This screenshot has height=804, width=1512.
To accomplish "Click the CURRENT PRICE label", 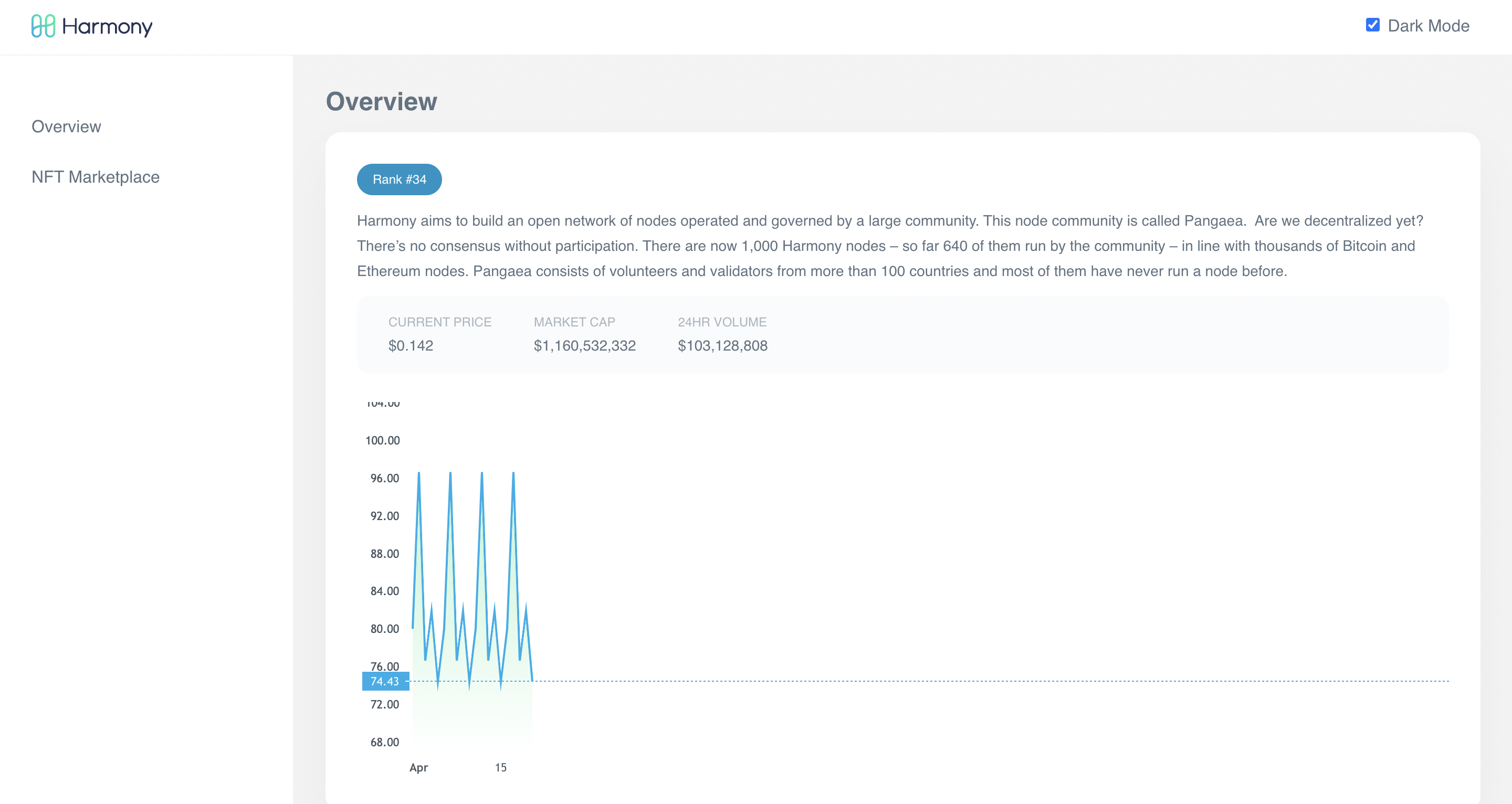I will [x=439, y=322].
